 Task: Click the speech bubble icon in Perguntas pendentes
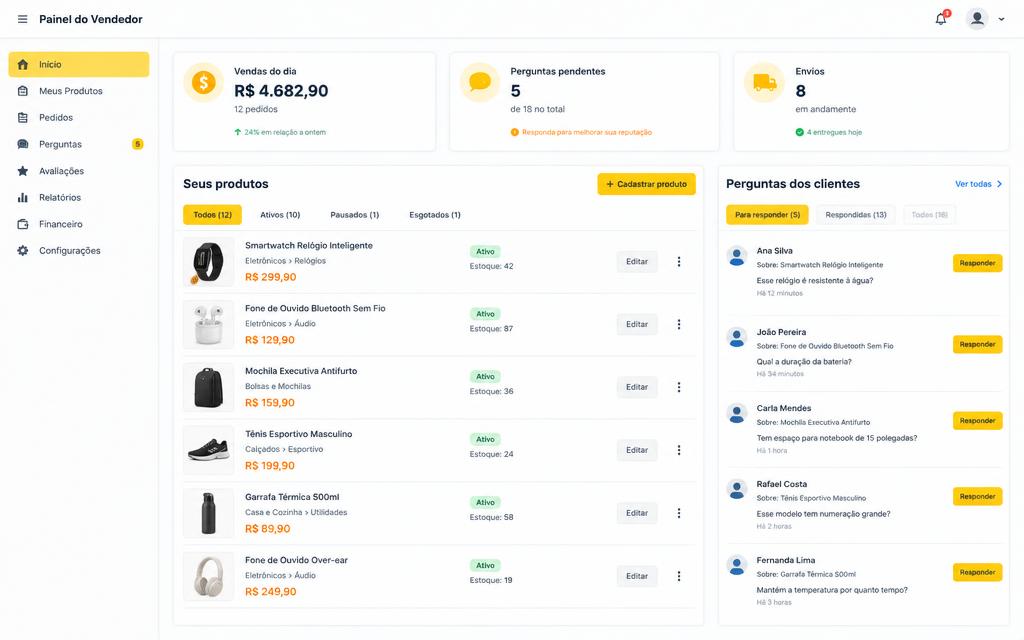pos(480,82)
